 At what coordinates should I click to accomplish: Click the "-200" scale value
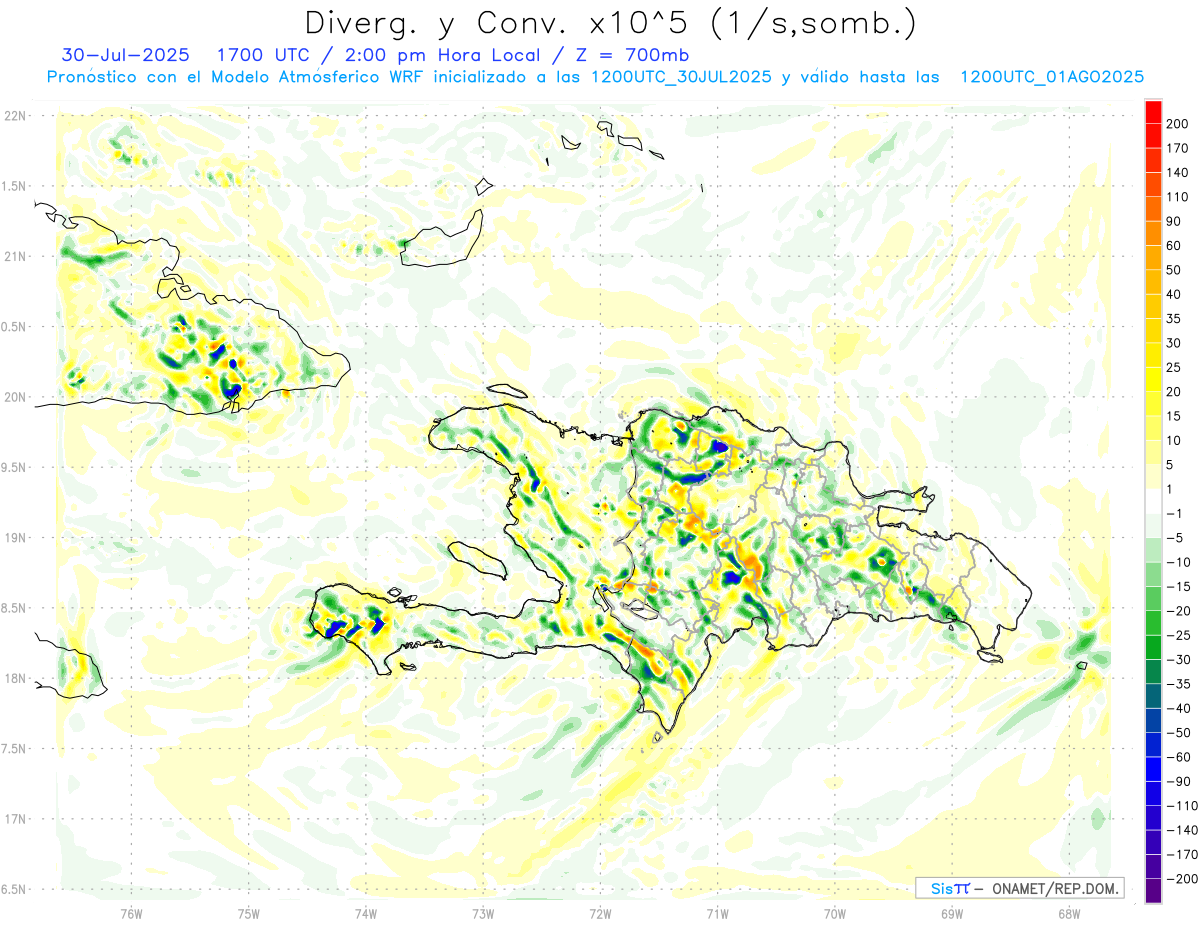[x=1184, y=878]
